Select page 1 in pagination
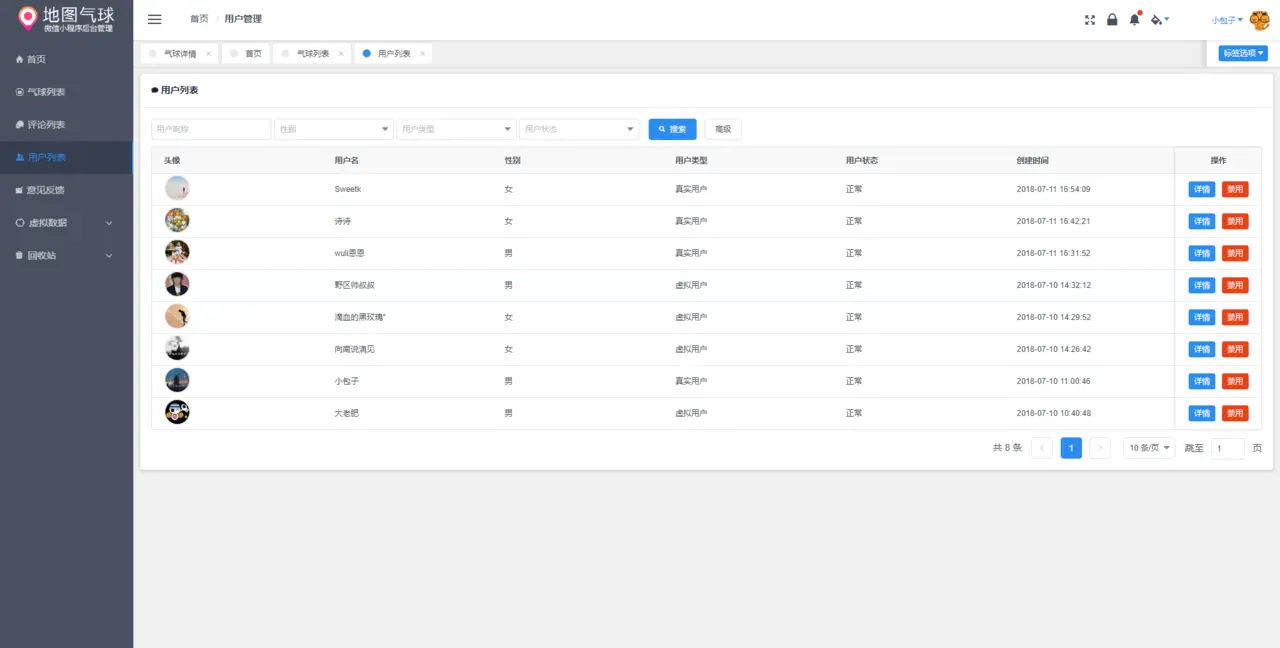Image resolution: width=1280 pixels, height=648 pixels. pos(1071,448)
